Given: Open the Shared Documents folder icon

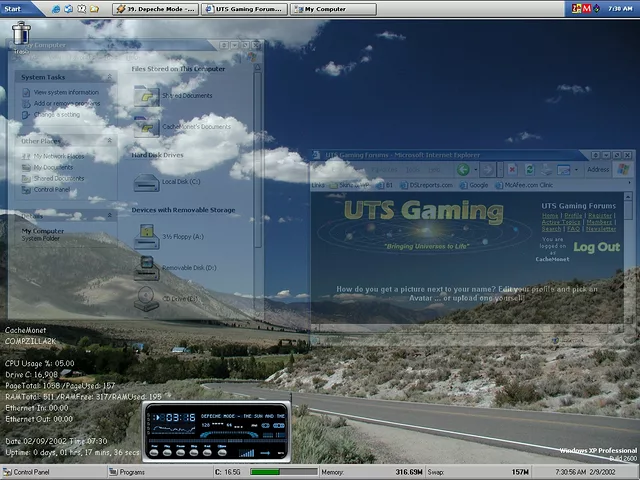Looking at the screenshot, I should click(146, 96).
